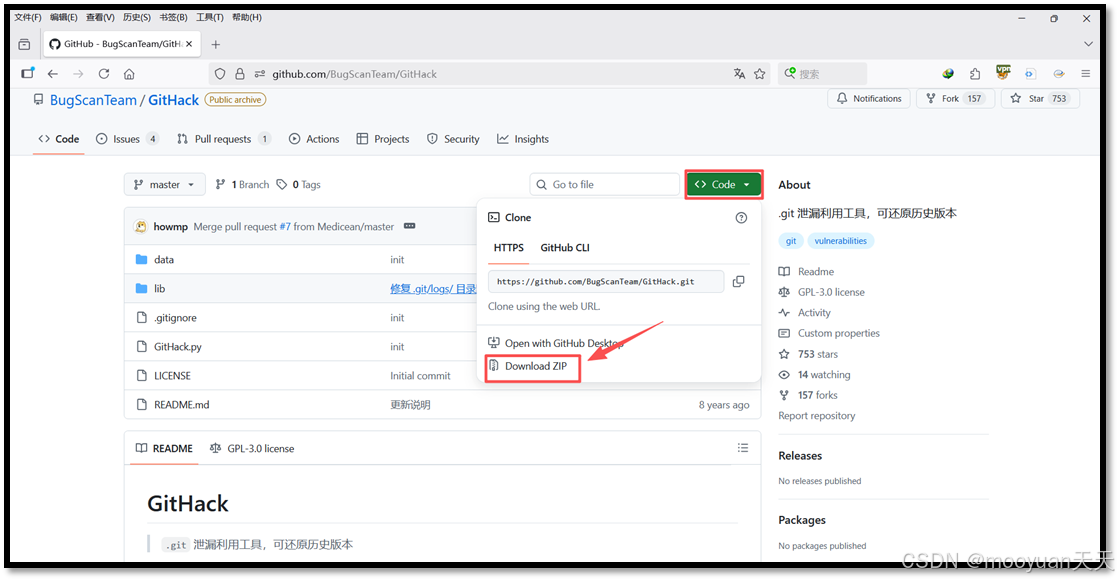The width and height of the screenshot is (1119, 581).
Task: Open the data folder
Action: 164,260
